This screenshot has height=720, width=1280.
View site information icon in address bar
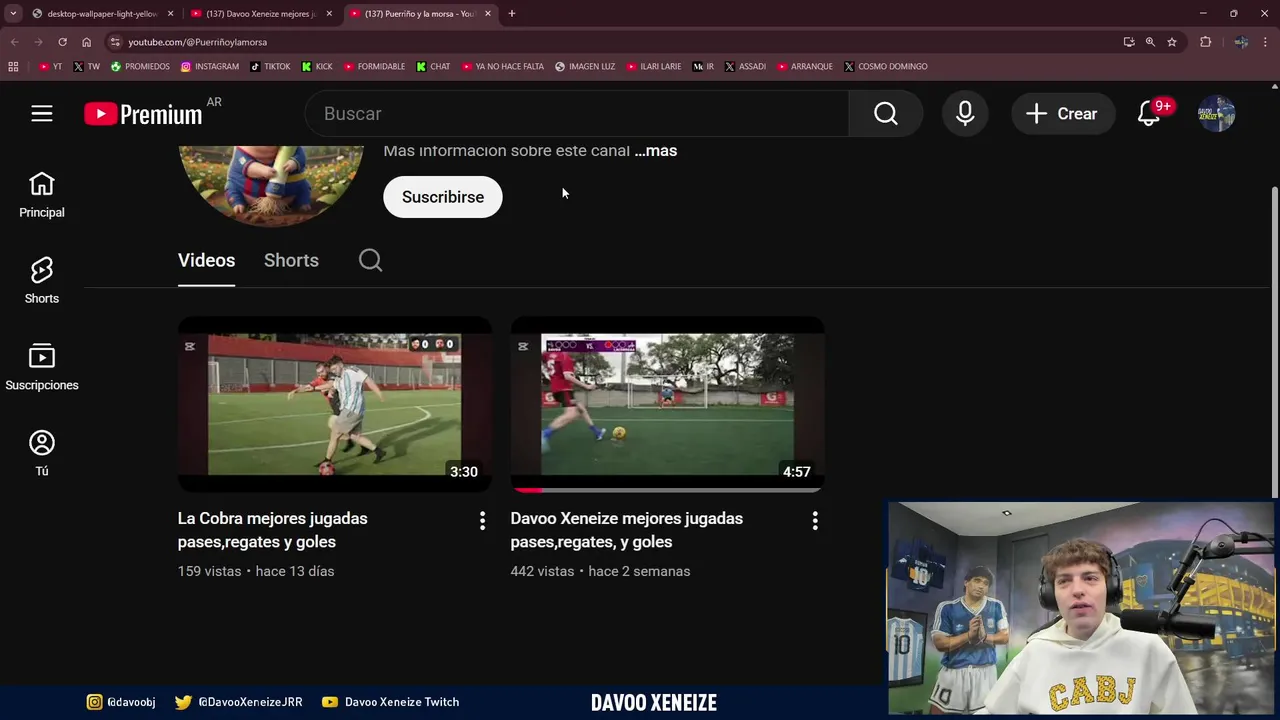pyautogui.click(x=115, y=42)
